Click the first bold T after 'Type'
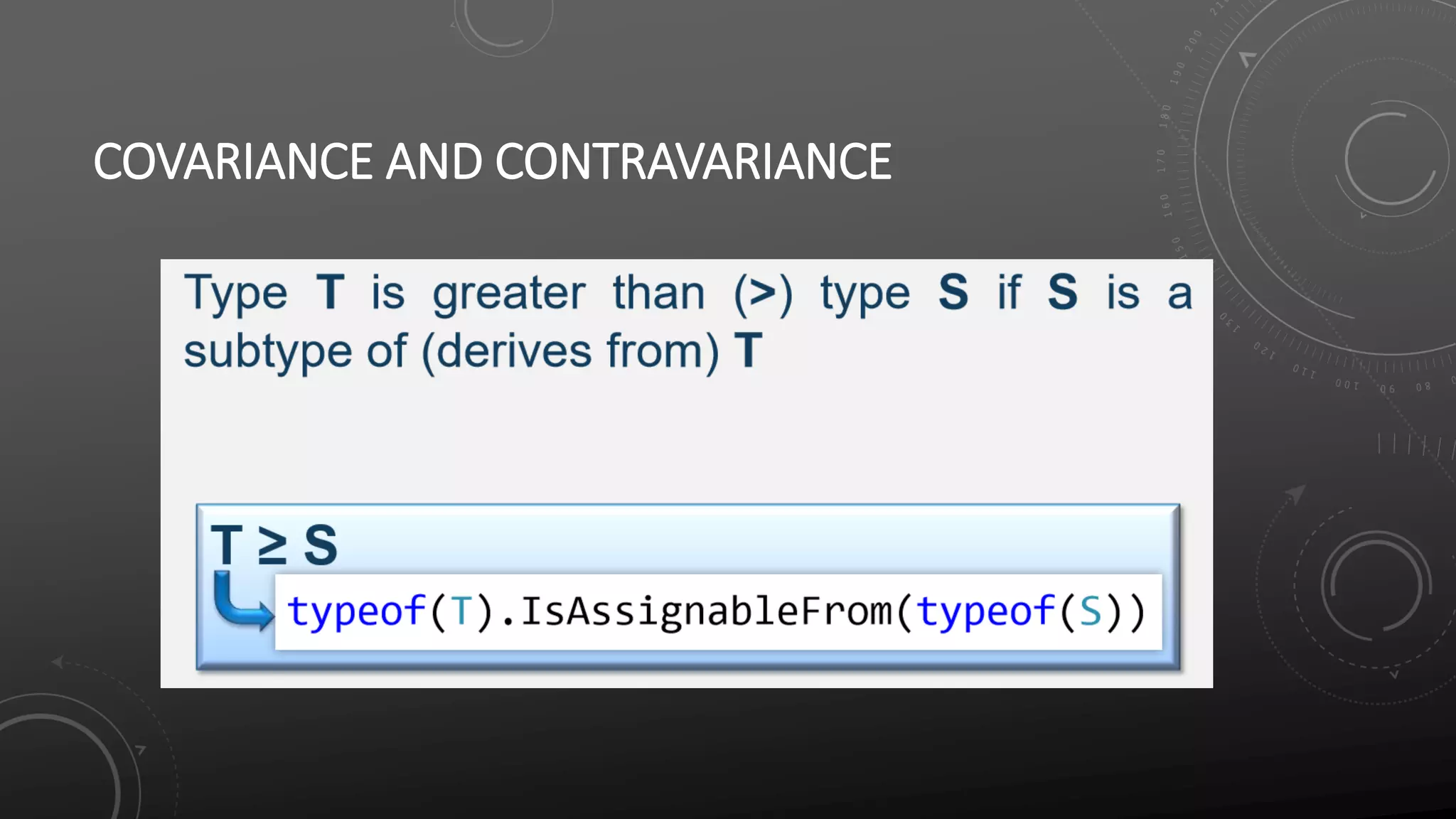Viewport: 1456px width, 819px height. 331,292
